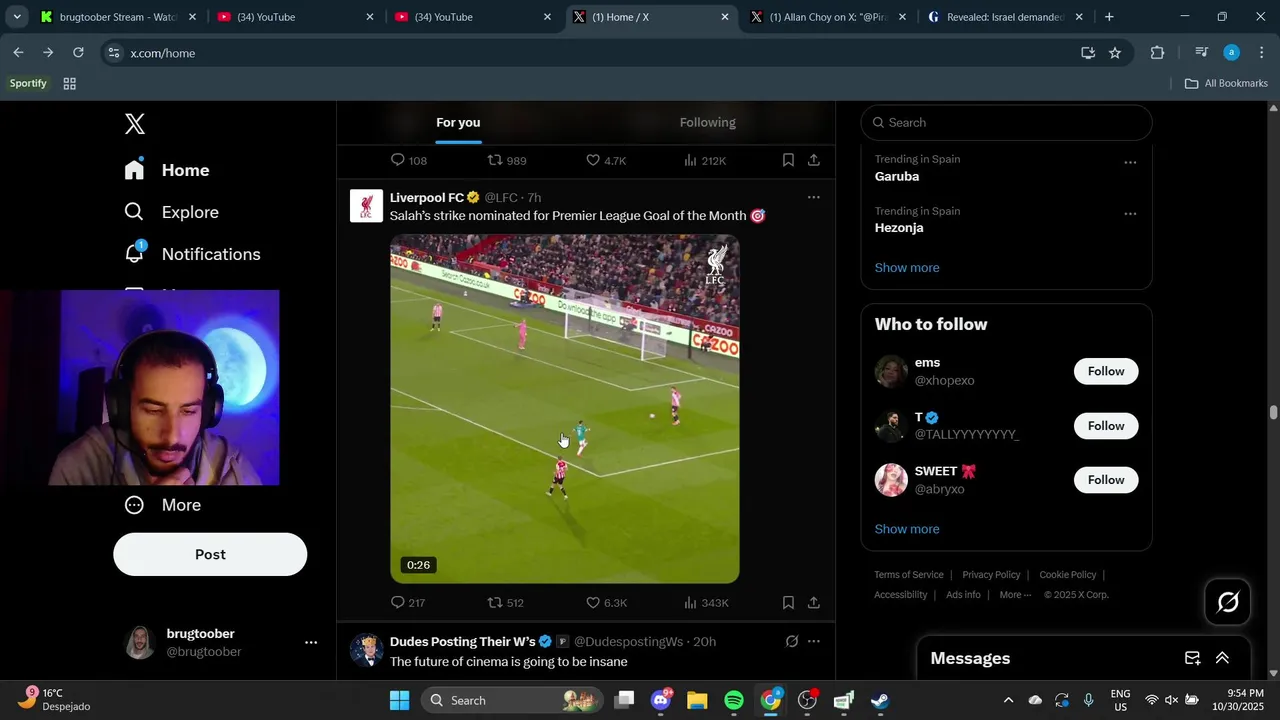1280x720 pixels.
Task: Switch to Allan Choy on X tab
Action: (x=828, y=17)
